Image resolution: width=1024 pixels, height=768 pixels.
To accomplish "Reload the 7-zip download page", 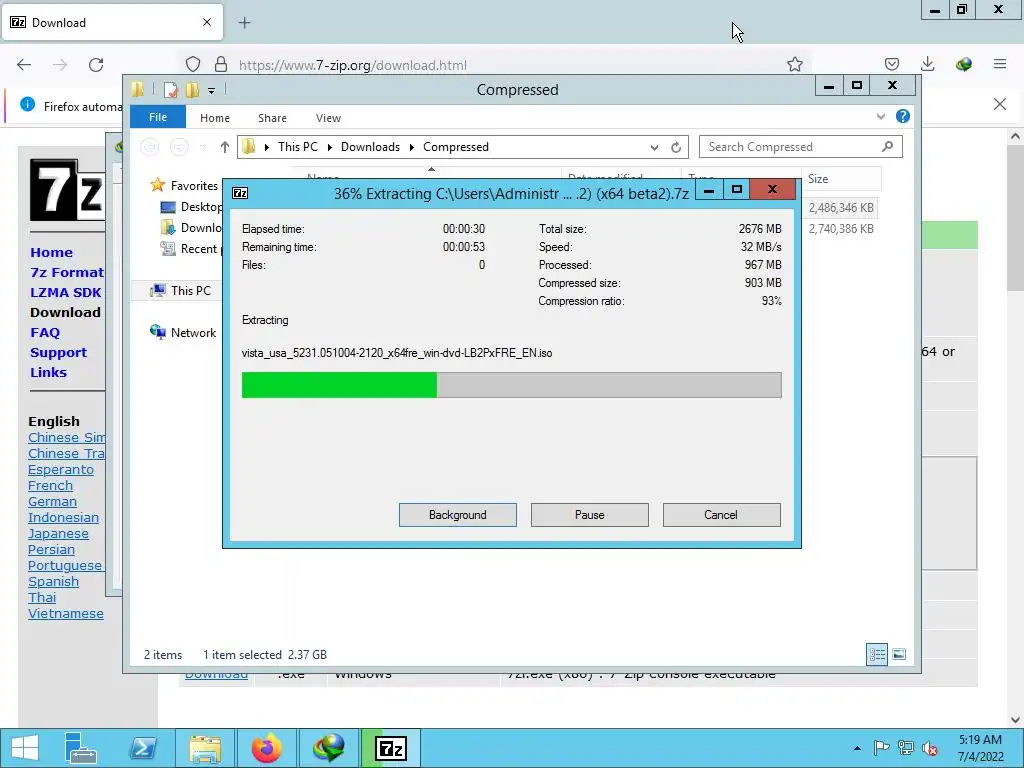I will (x=96, y=65).
